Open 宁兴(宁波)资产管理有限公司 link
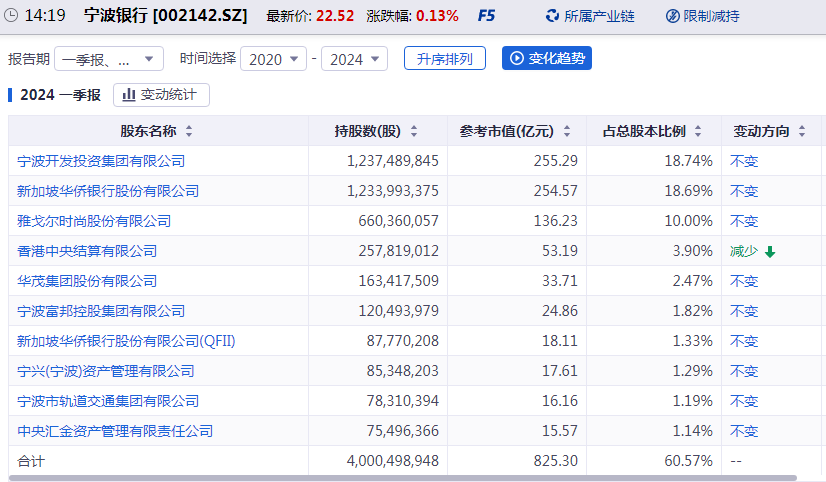 click(105, 371)
